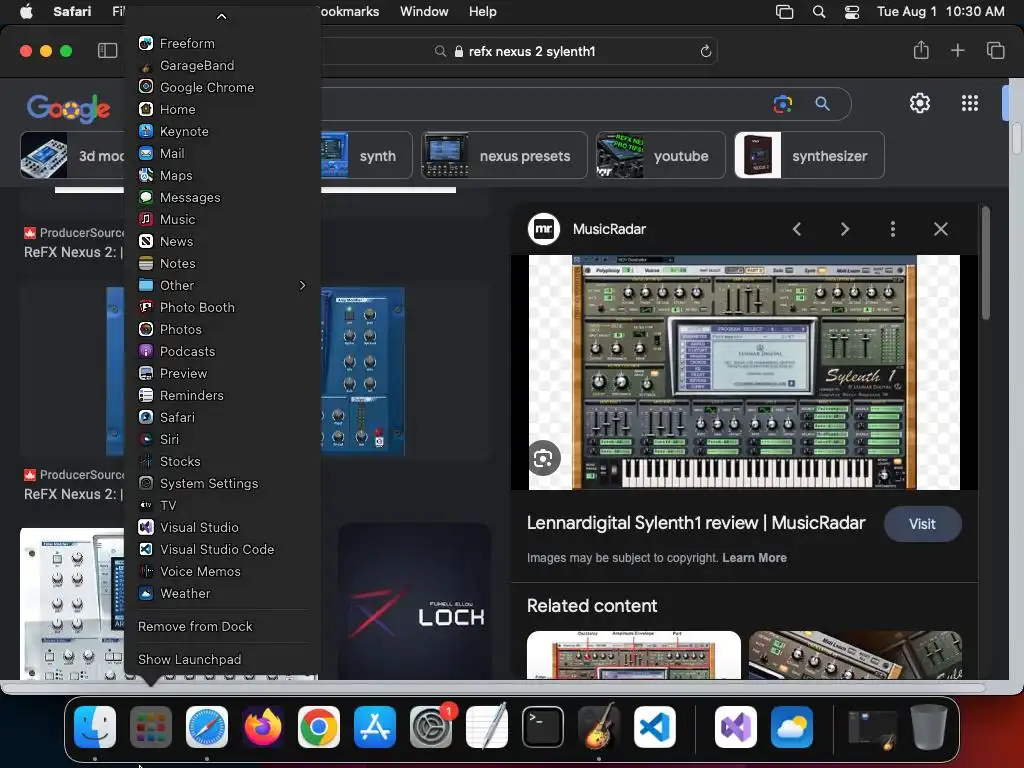This screenshot has width=1024, height=768.
Task: Open a new tab with plus icon
Action: pyautogui.click(x=957, y=50)
